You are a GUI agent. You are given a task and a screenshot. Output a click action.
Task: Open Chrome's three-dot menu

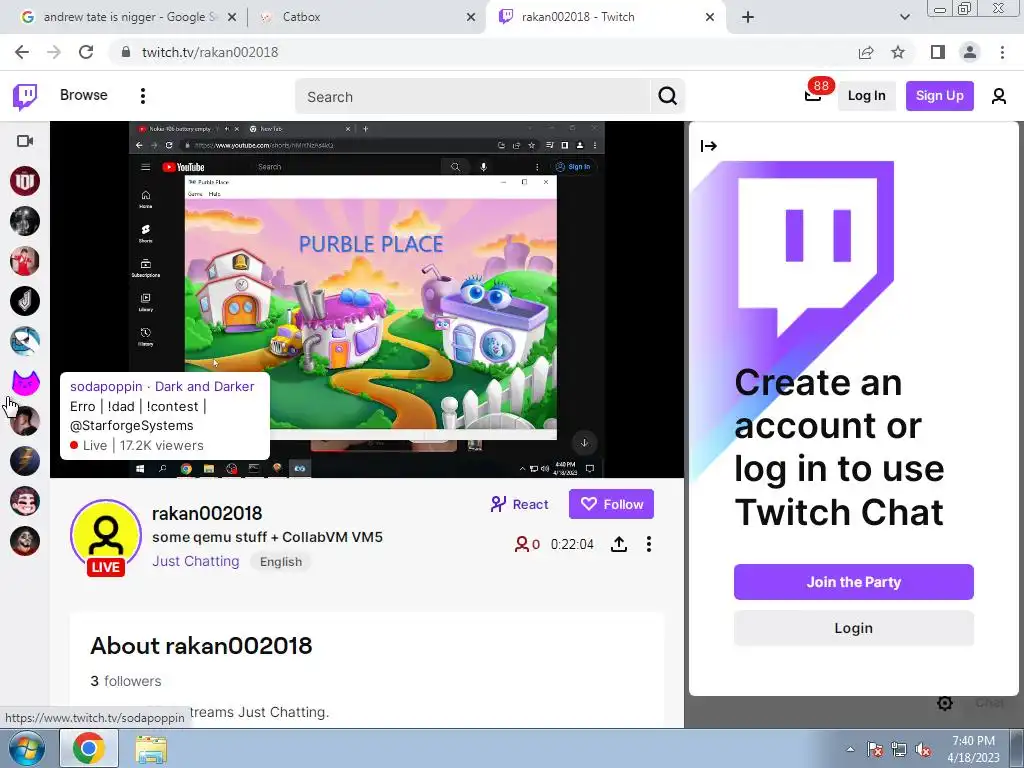click(1002, 52)
